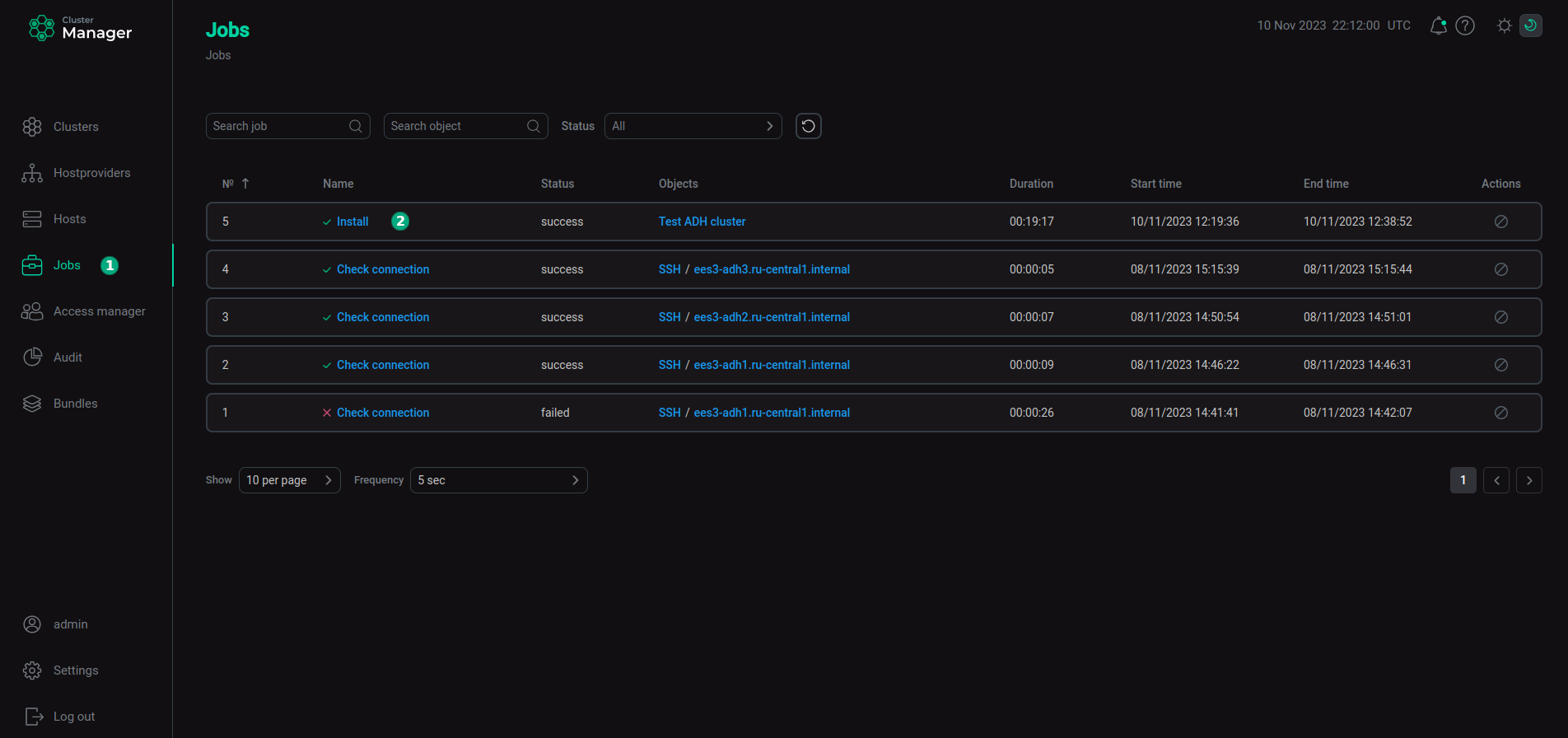Expand the Frequency 5 sec dropdown

pos(498,480)
